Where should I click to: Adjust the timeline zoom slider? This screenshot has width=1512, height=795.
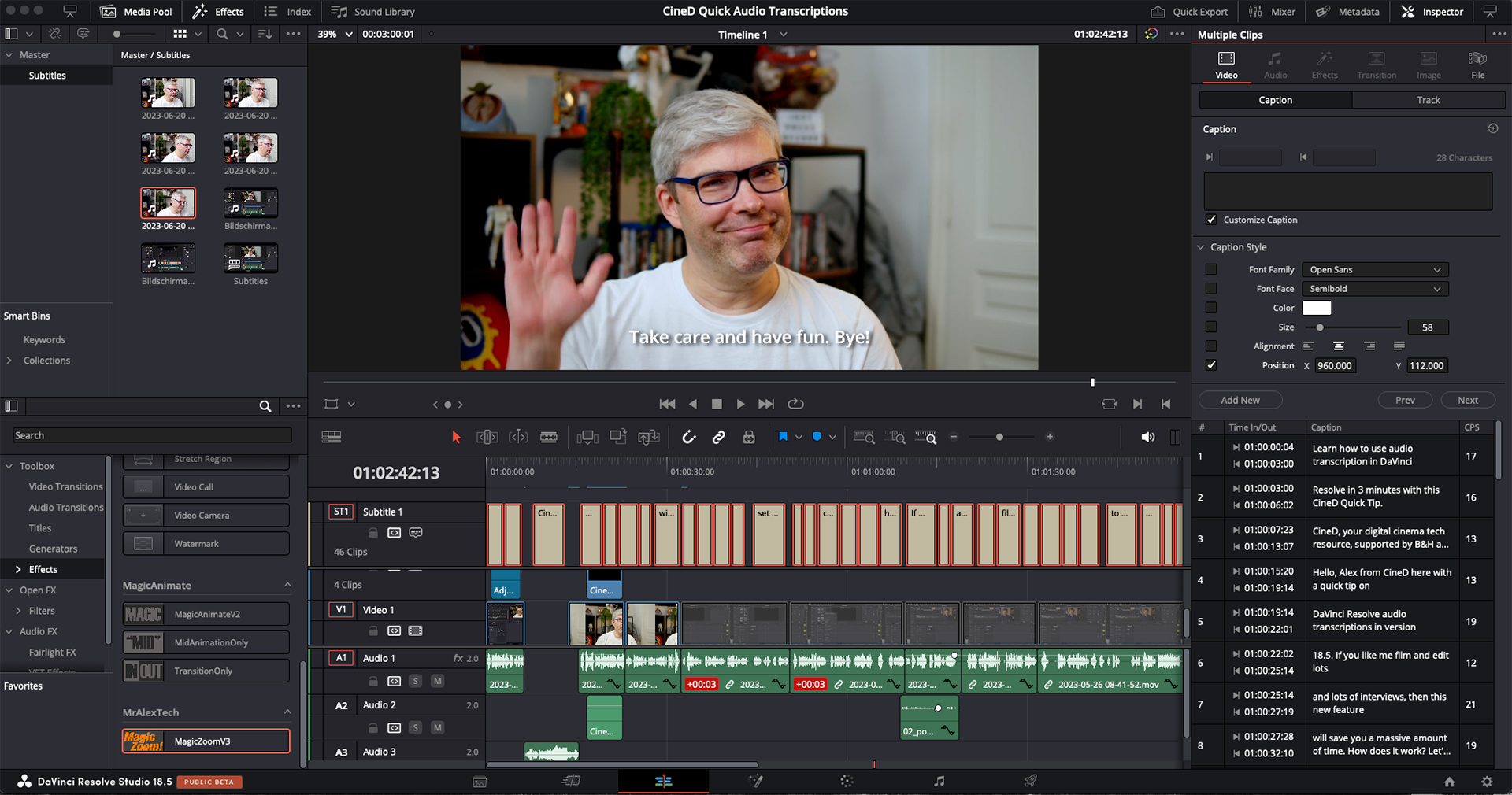click(x=999, y=437)
